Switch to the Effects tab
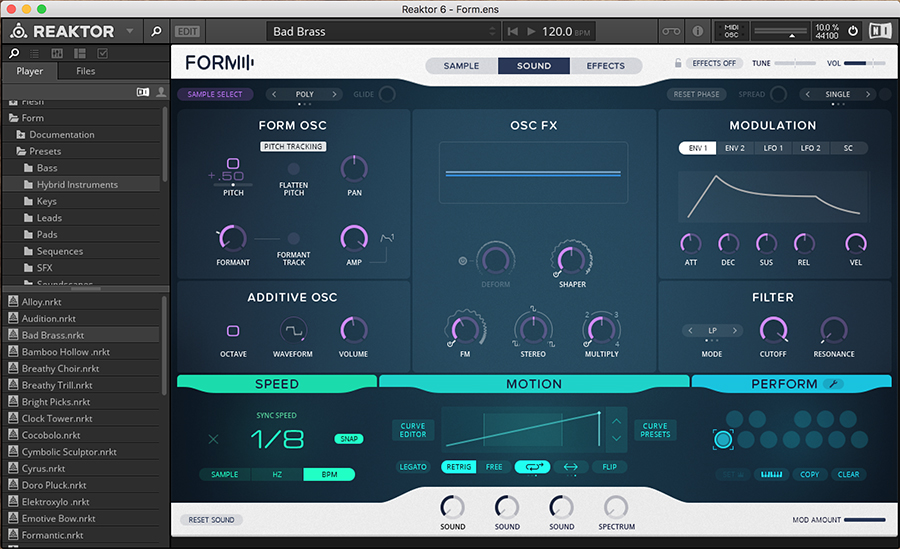The height and width of the screenshot is (549, 900). (x=605, y=66)
